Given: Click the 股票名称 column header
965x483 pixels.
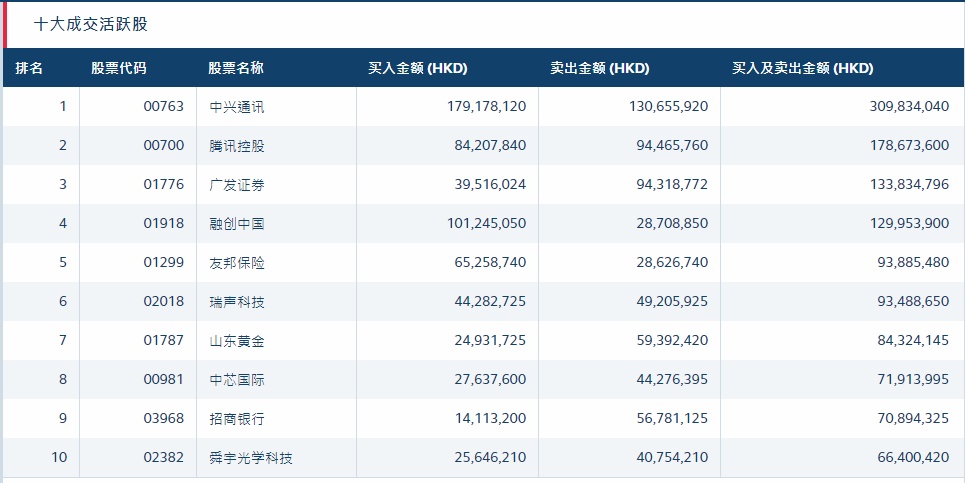Looking at the screenshot, I should click(x=236, y=69).
